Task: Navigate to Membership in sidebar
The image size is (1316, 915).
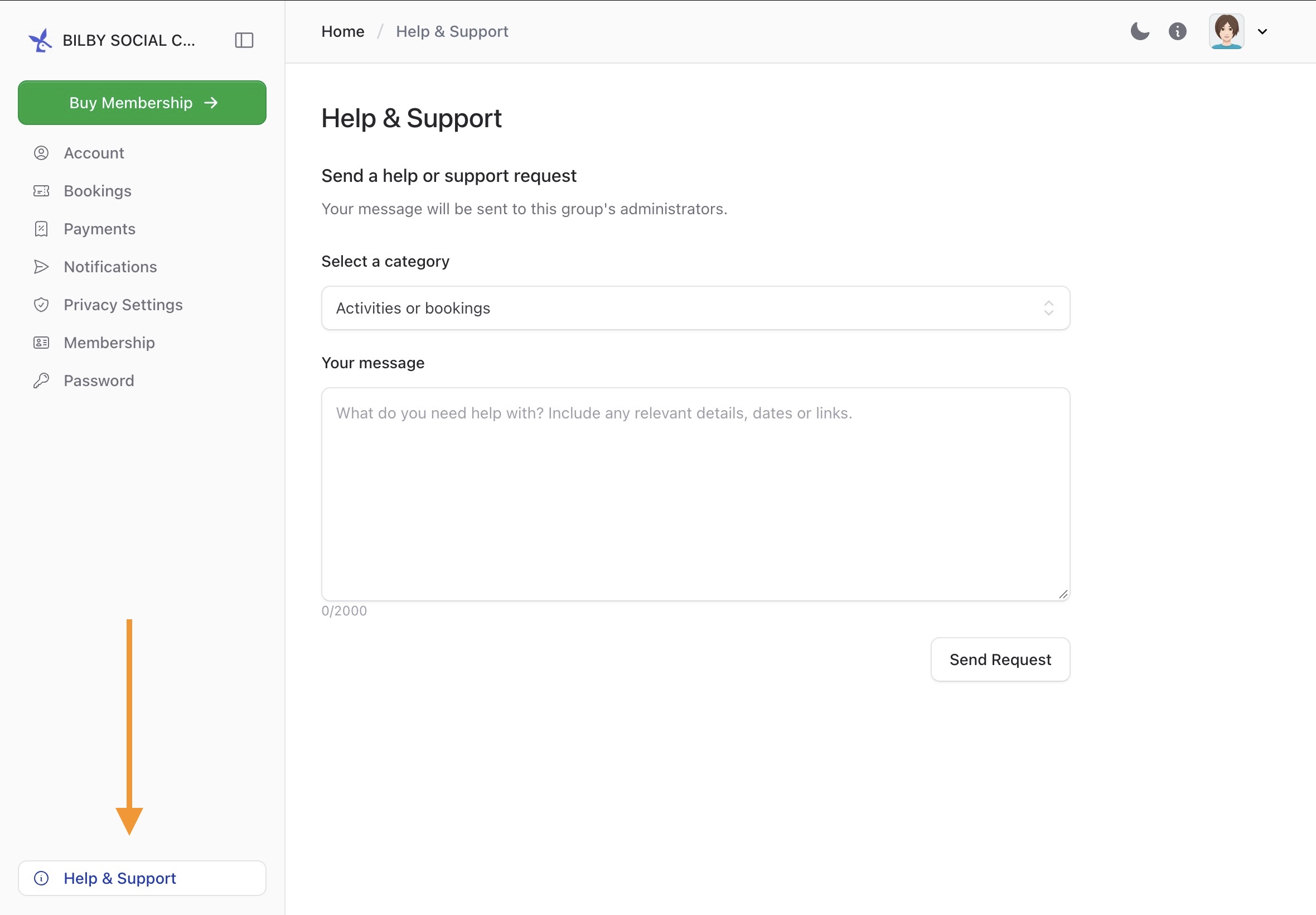Action: pos(142,342)
